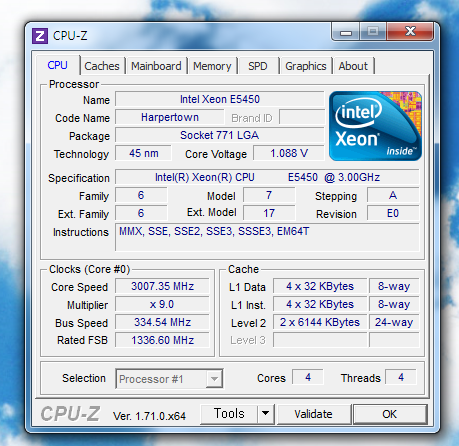Click the Multiplier x 9.0 value

coord(162,304)
